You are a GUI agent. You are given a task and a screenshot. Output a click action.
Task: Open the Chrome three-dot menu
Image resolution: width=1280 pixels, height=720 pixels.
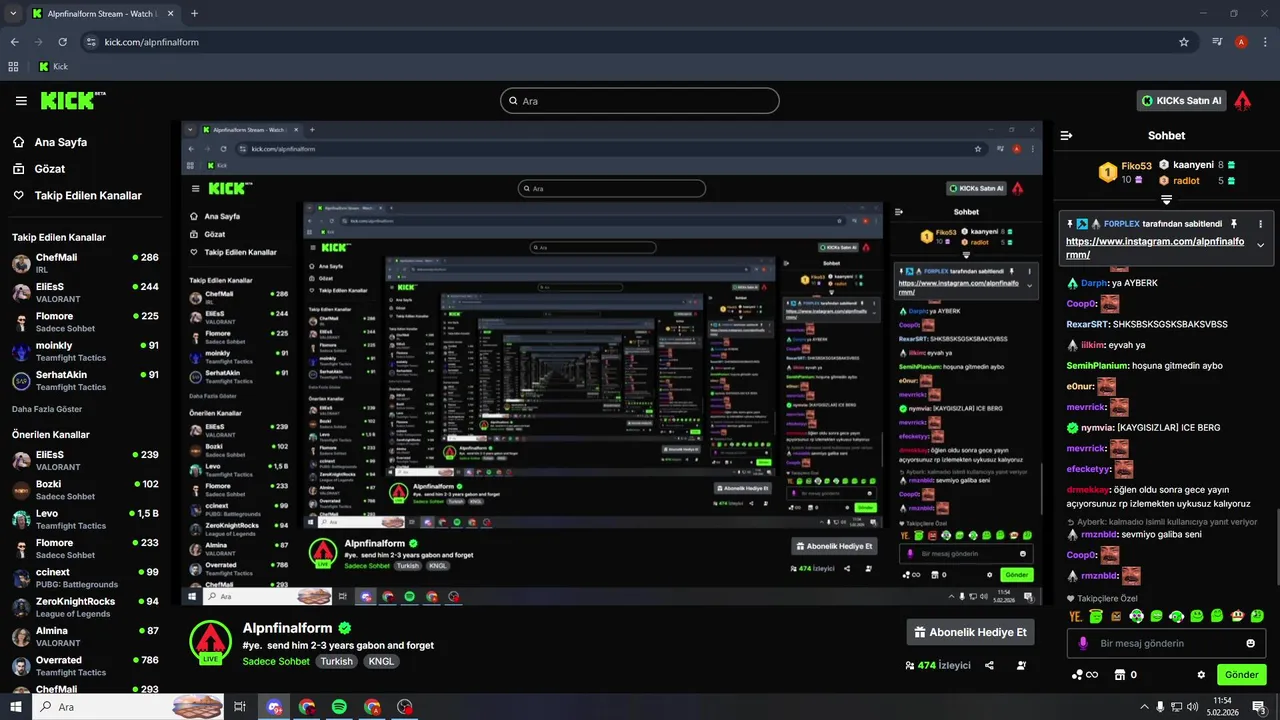[1263, 42]
